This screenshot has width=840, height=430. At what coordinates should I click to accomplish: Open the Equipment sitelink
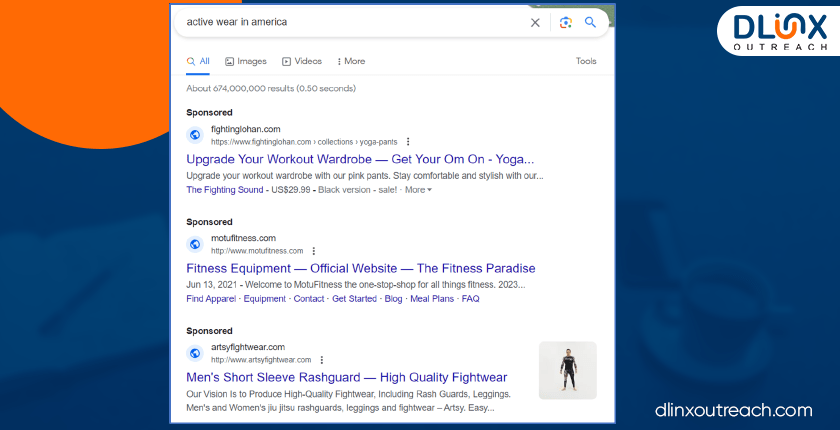pos(265,299)
